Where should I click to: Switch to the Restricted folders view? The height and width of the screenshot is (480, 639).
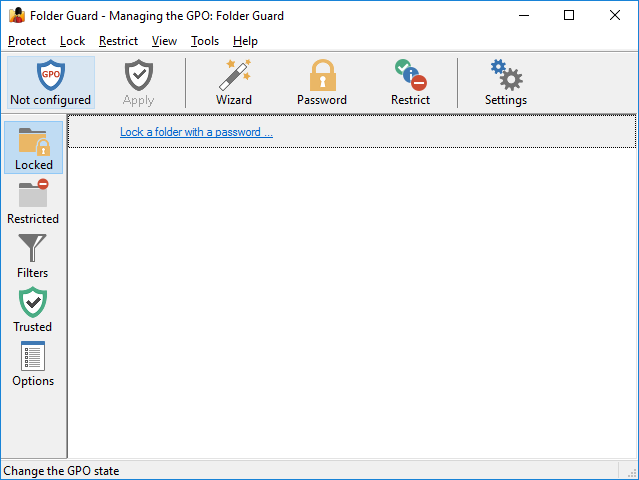point(33,202)
